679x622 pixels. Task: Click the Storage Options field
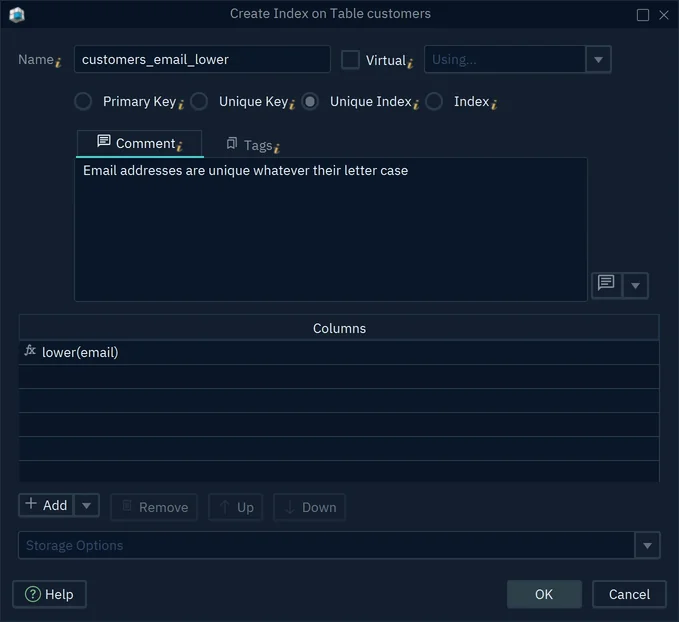[327, 545]
